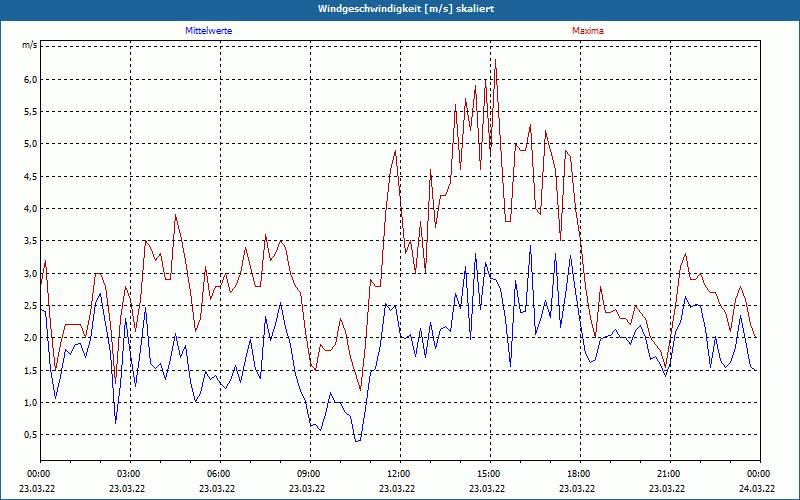Select the red Maxima legend label
Image resolution: width=800 pixels, height=500 pixels.
(588, 31)
